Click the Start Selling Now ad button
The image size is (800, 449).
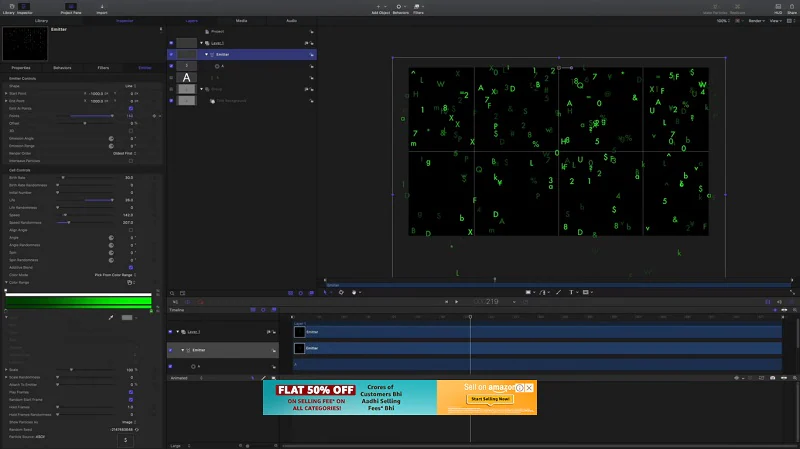coord(490,399)
